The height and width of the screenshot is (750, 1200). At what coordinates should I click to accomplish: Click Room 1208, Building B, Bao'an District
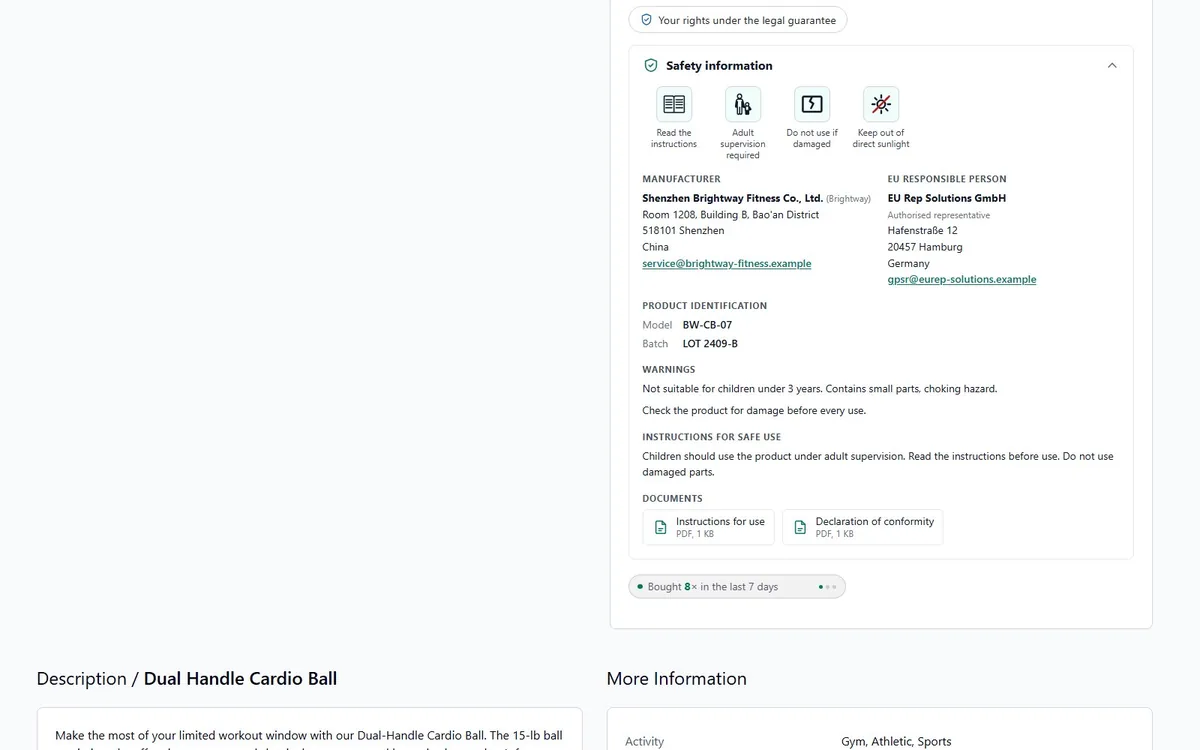[731, 215]
